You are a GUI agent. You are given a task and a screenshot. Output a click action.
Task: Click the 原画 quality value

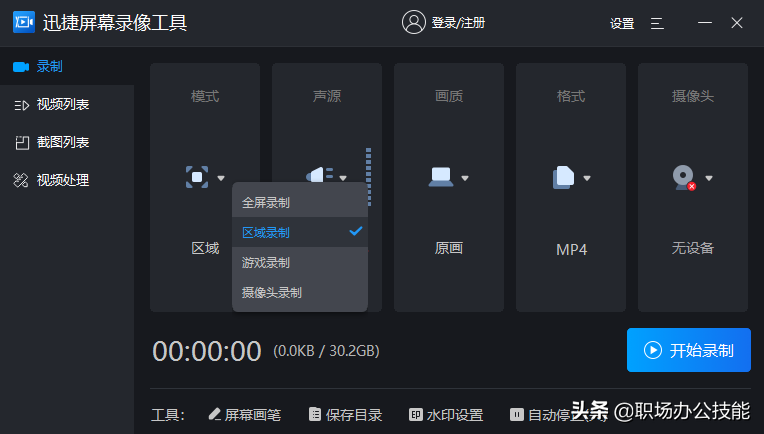click(x=449, y=248)
